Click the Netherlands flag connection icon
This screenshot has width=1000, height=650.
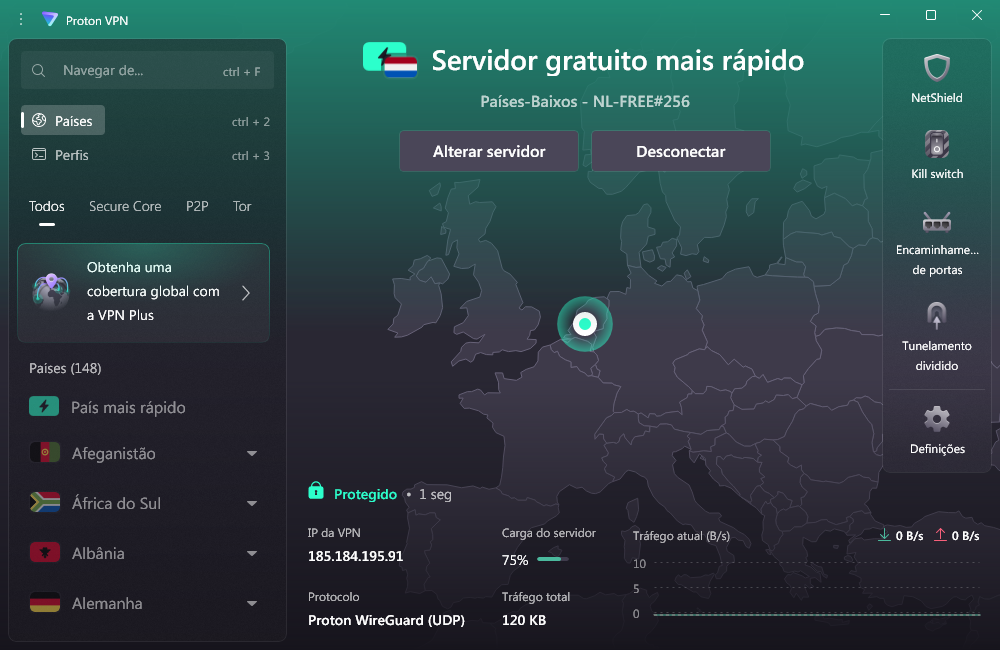(390, 60)
